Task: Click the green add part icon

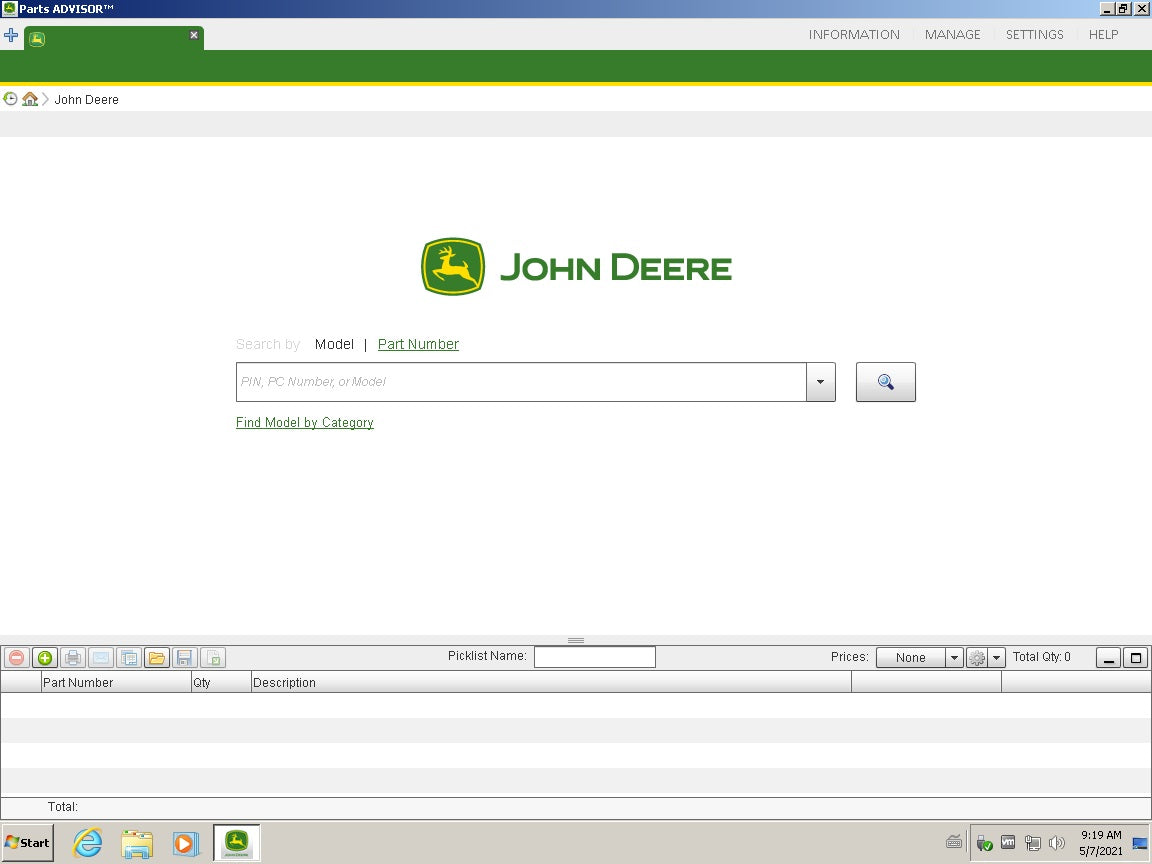Action: pyautogui.click(x=45, y=658)
